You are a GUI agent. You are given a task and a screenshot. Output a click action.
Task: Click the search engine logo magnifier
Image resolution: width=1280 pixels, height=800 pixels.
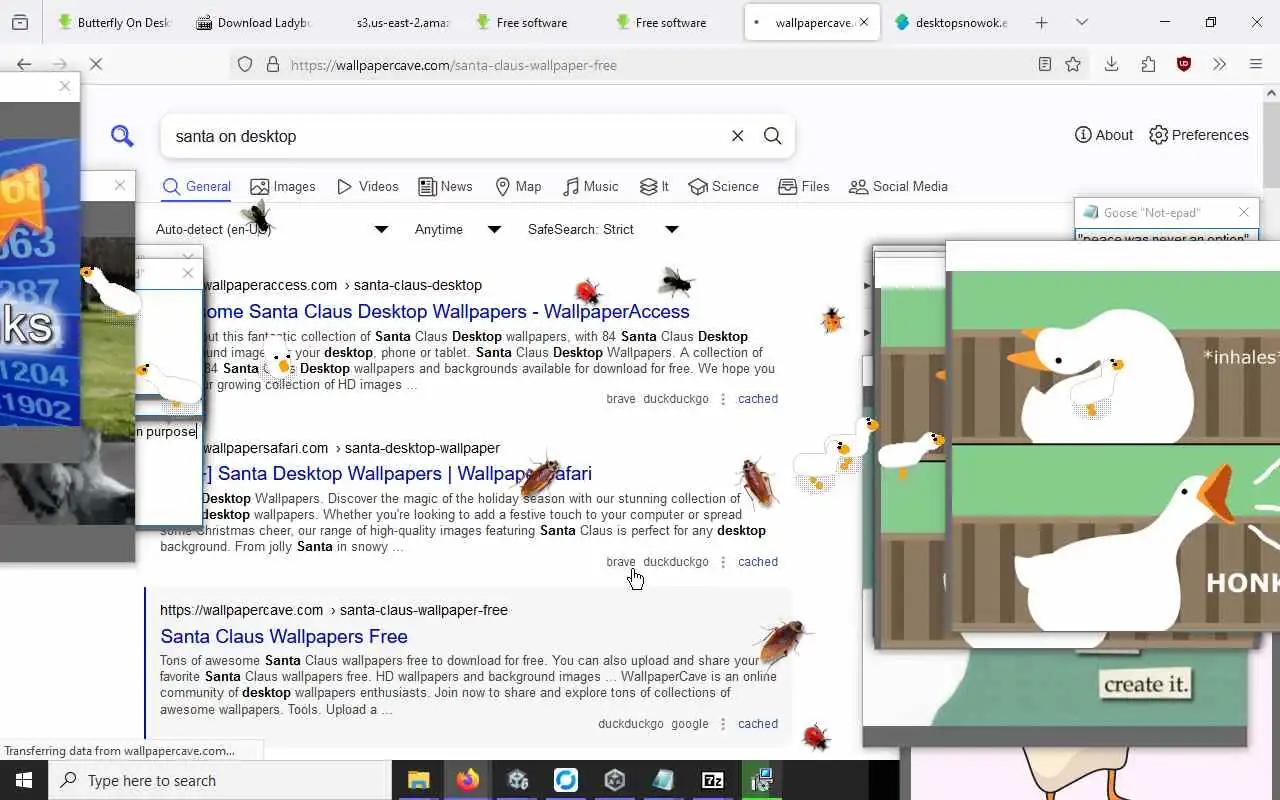point(122,136)
